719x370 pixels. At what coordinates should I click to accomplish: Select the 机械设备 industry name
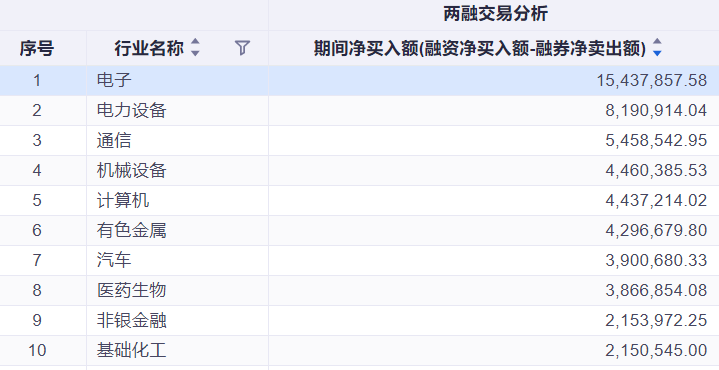(132, 171)
